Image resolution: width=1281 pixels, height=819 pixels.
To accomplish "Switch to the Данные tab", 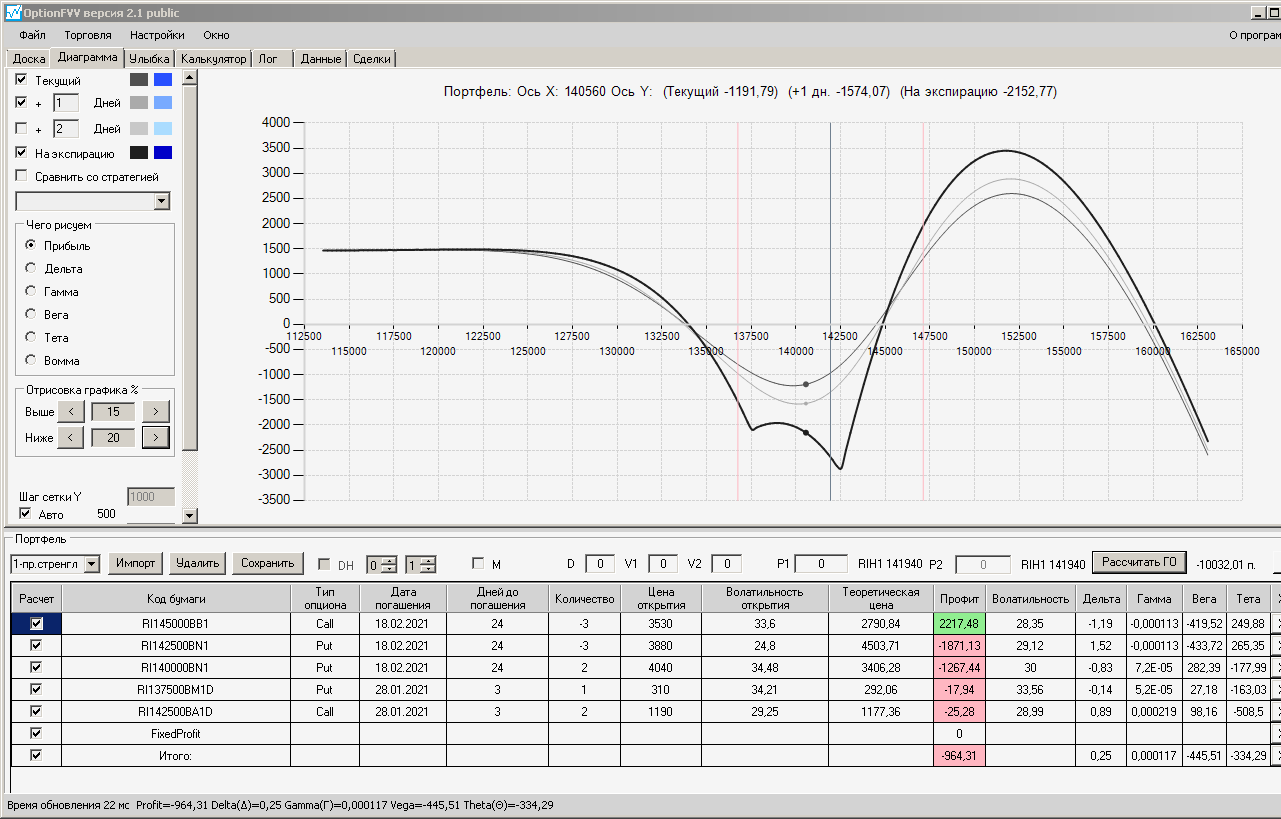I will click(x=321, y=59).
